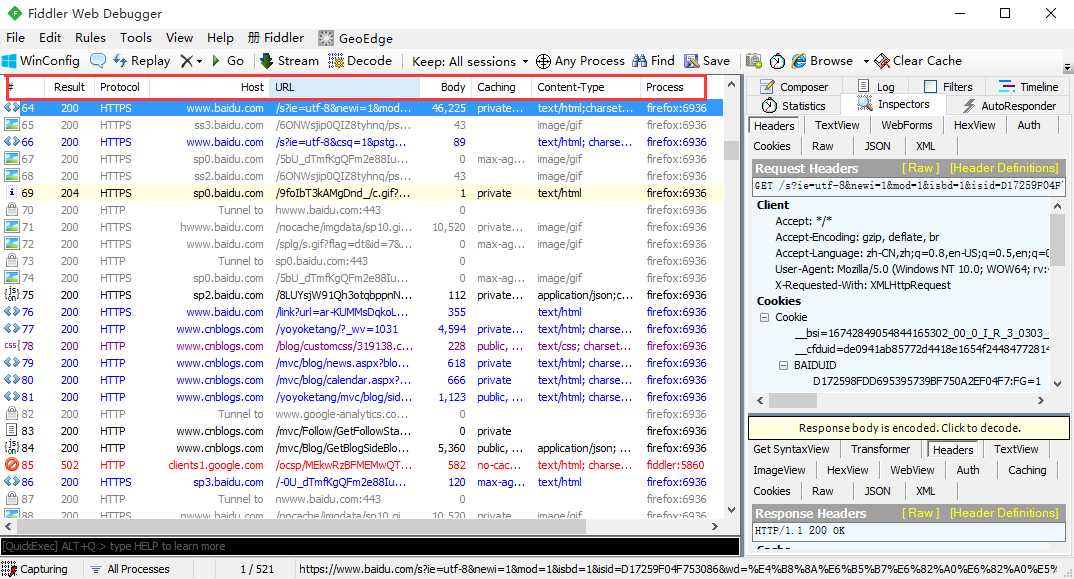
Task: Open the Rules menu
Action: click(90, 38)
